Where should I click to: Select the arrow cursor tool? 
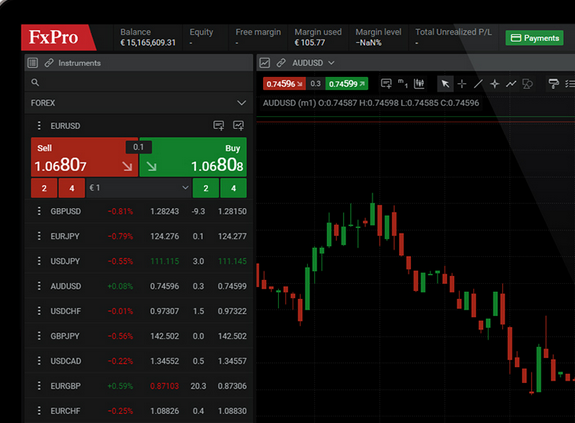446,84
